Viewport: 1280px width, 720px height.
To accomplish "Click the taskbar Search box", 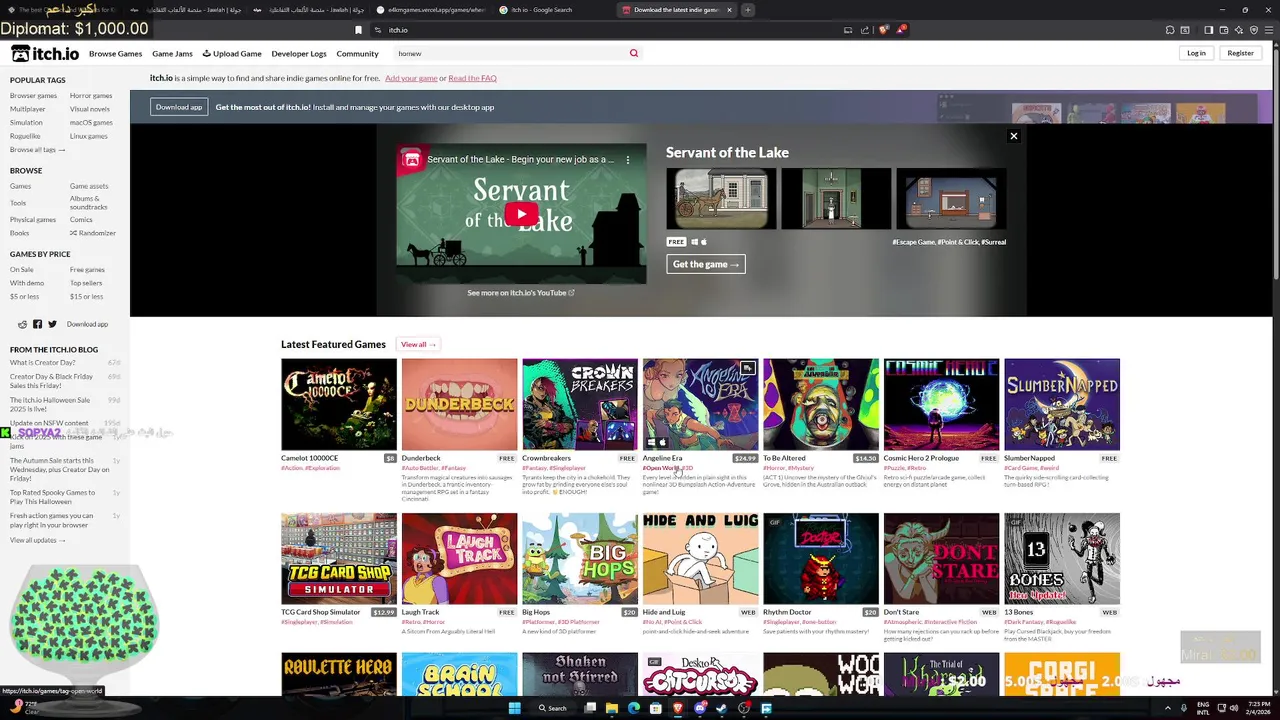I will (553, 708).
